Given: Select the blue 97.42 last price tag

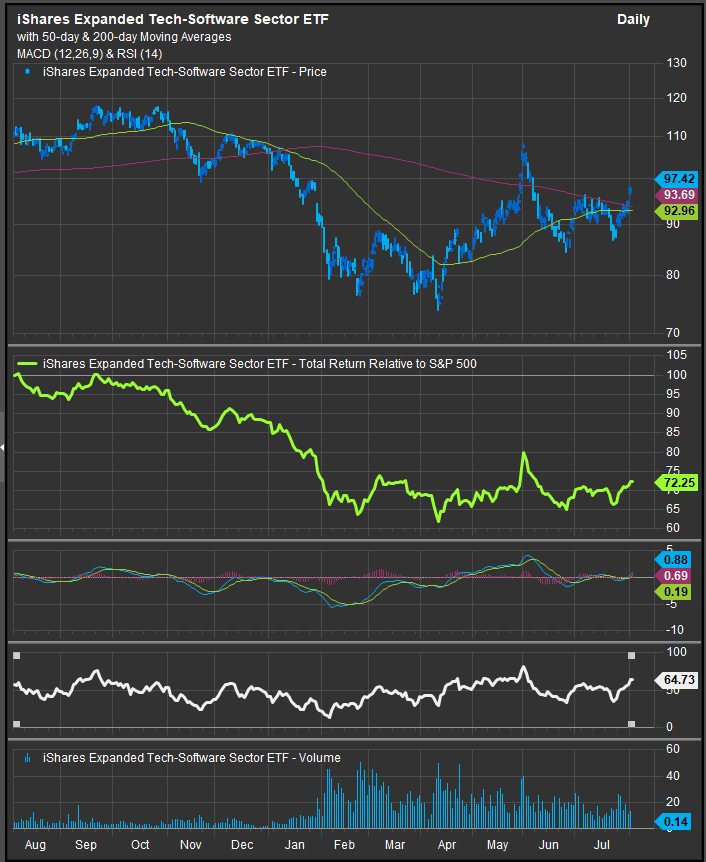Looking at the screenshot, I should (x=676, y=179).
